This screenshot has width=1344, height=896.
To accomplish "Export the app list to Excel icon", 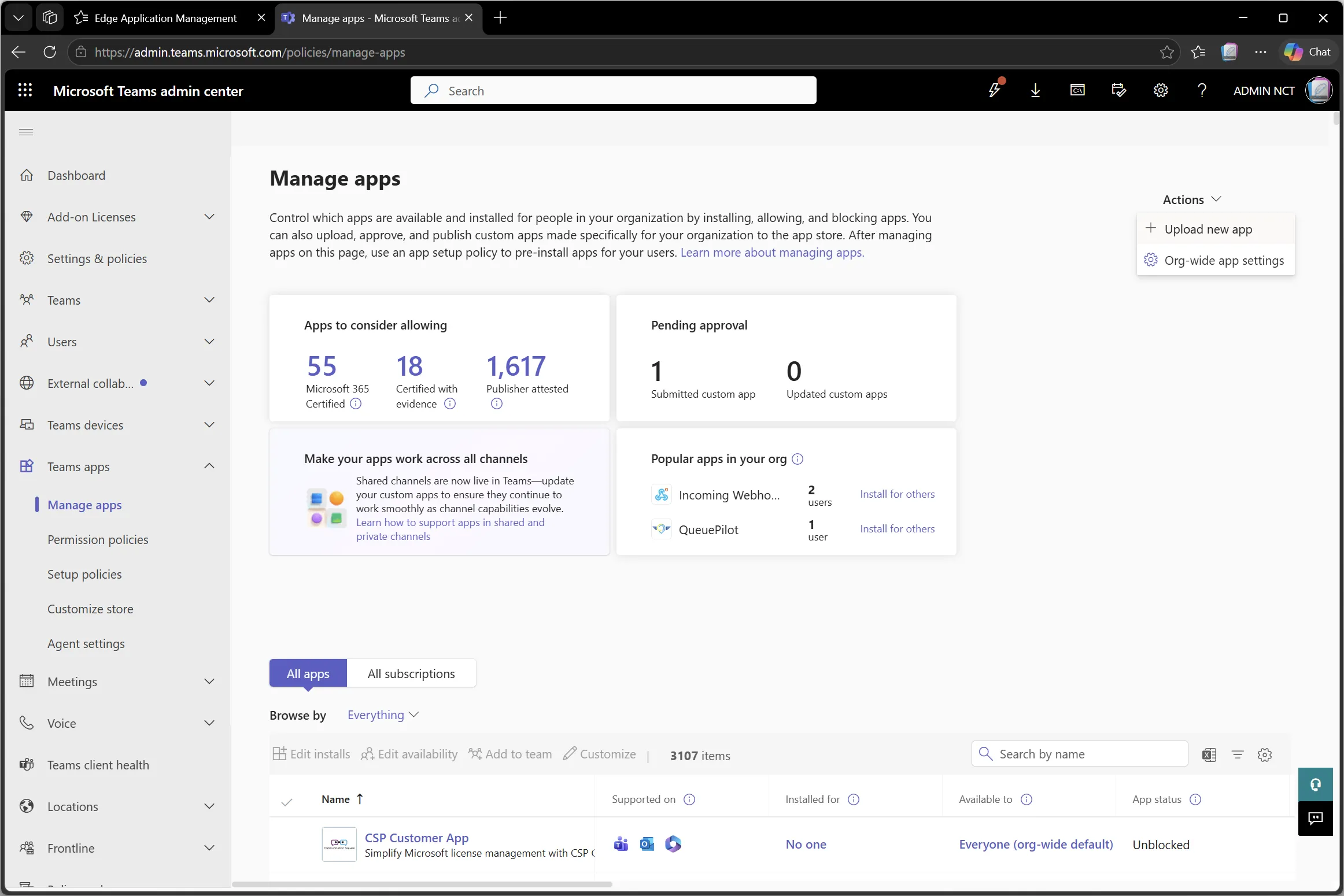I will 1209,754.
